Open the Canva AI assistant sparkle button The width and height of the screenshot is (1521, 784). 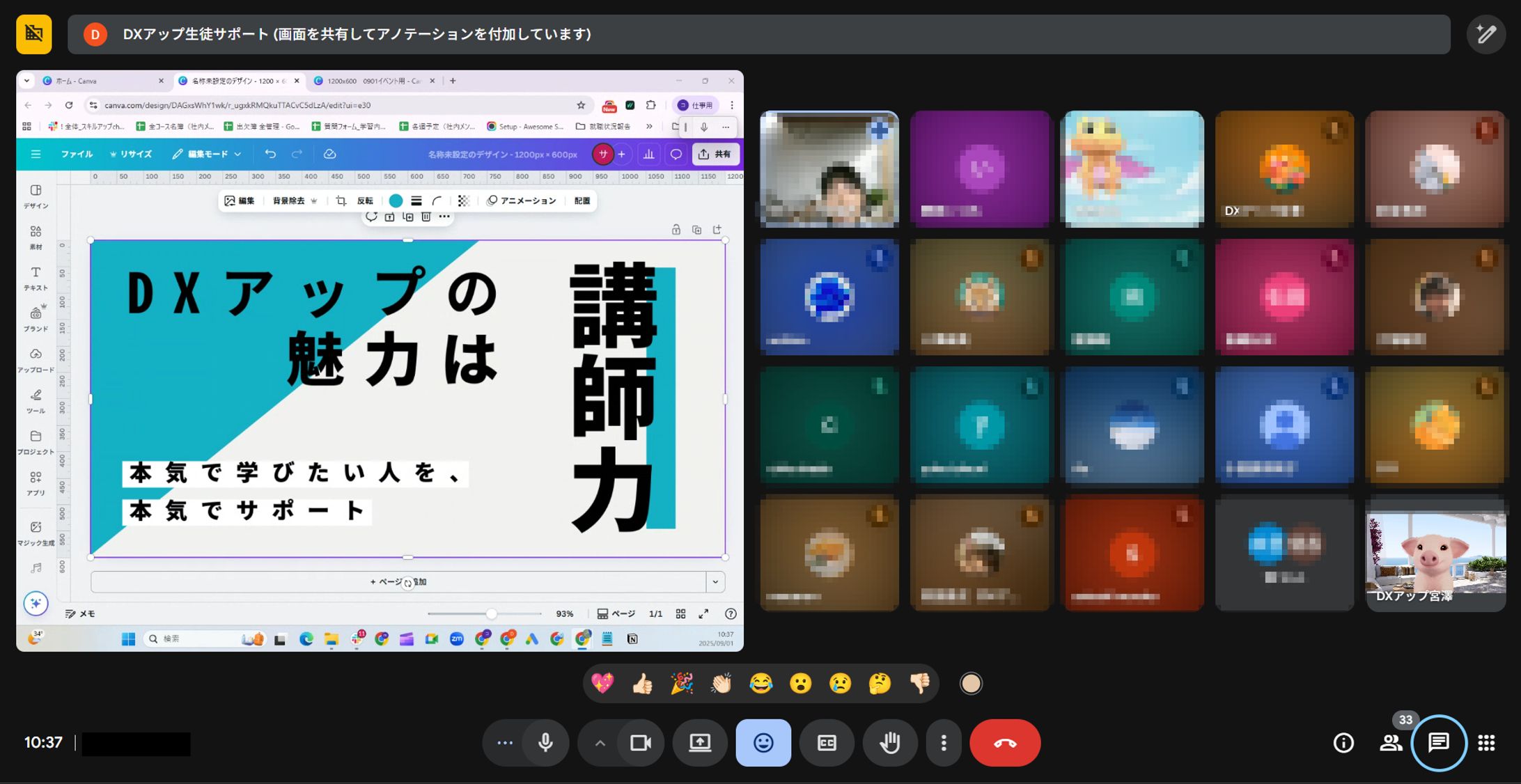tap(36, 603)
